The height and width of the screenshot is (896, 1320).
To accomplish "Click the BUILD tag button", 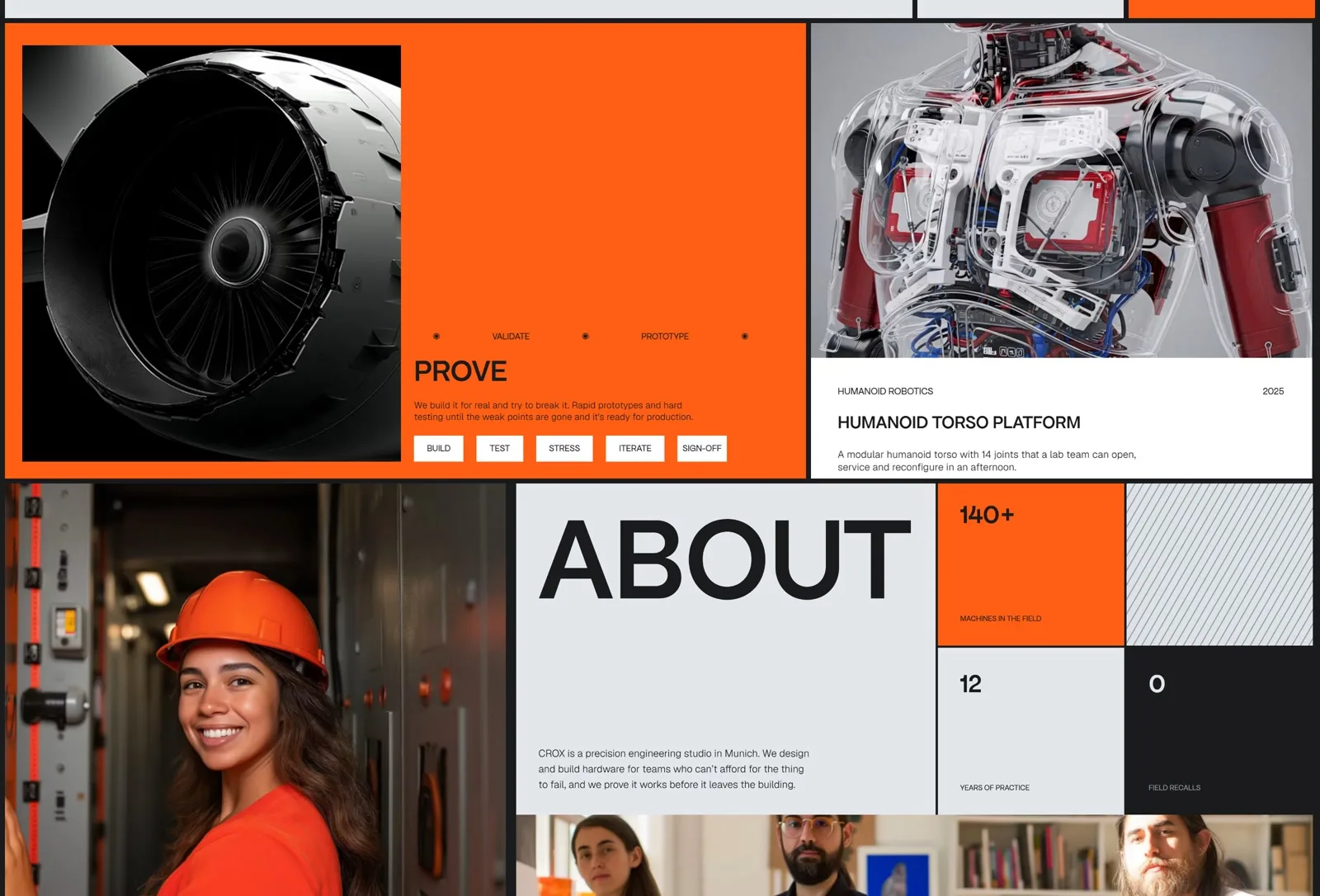I will (439, 448).
